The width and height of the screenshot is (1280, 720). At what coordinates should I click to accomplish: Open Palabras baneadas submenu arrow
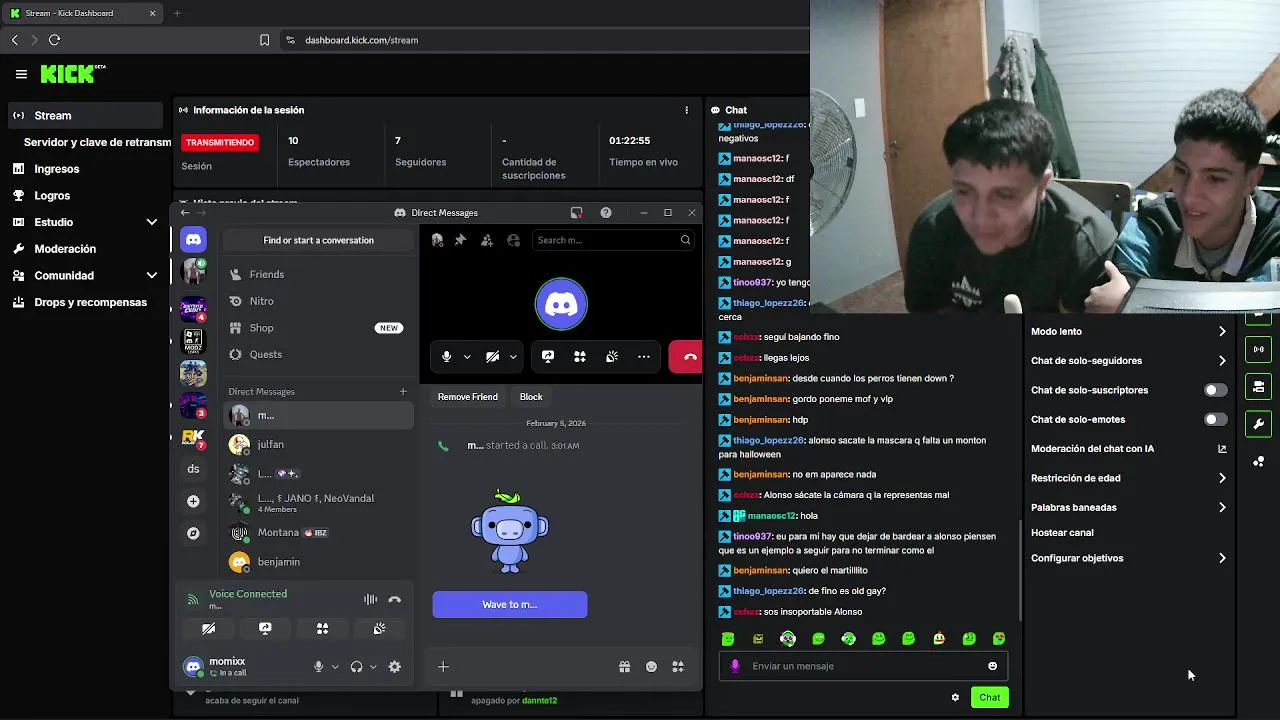1222,507
